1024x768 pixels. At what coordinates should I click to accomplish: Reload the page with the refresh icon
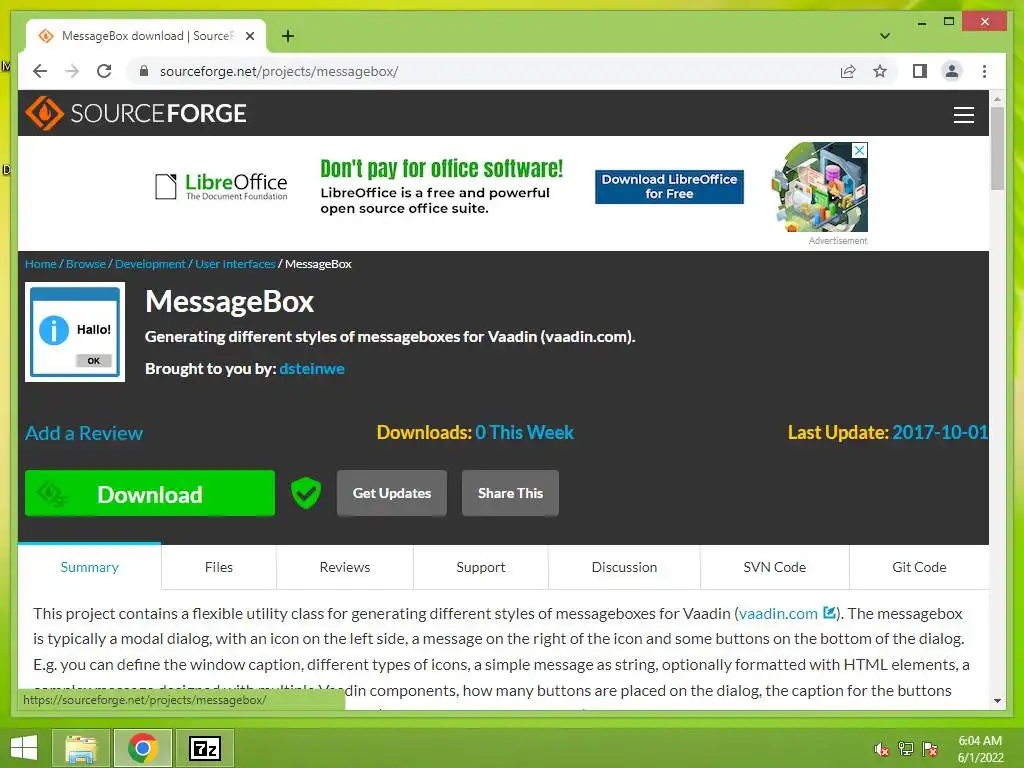pos(104,71)
